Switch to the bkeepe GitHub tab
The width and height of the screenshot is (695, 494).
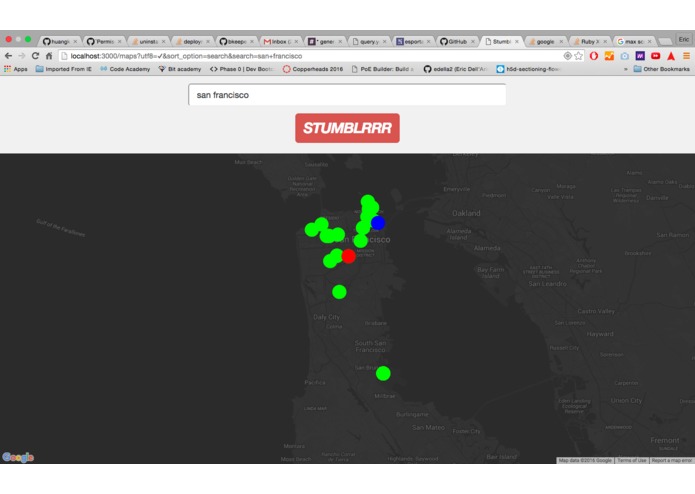point(236,42)
